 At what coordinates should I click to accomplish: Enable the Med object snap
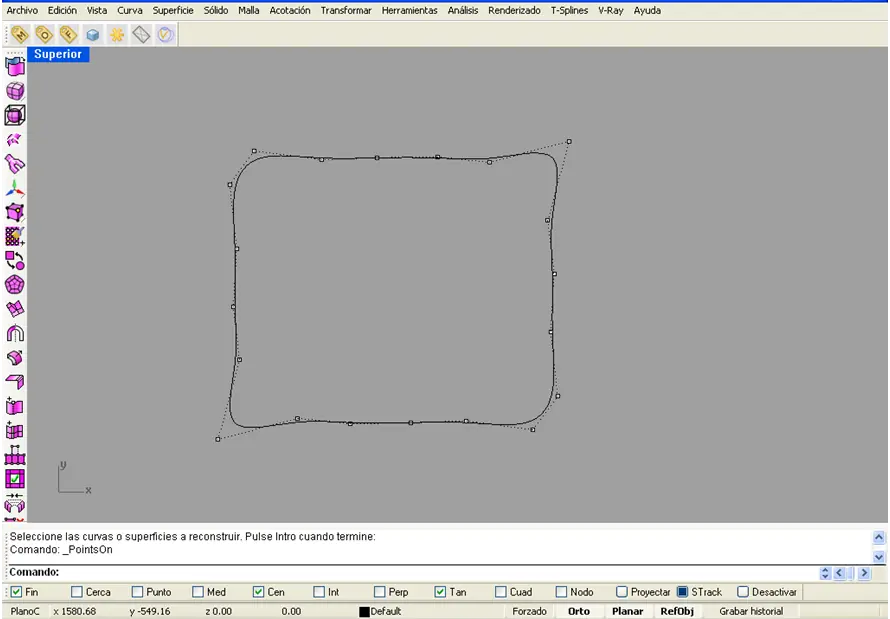point(198,592)
